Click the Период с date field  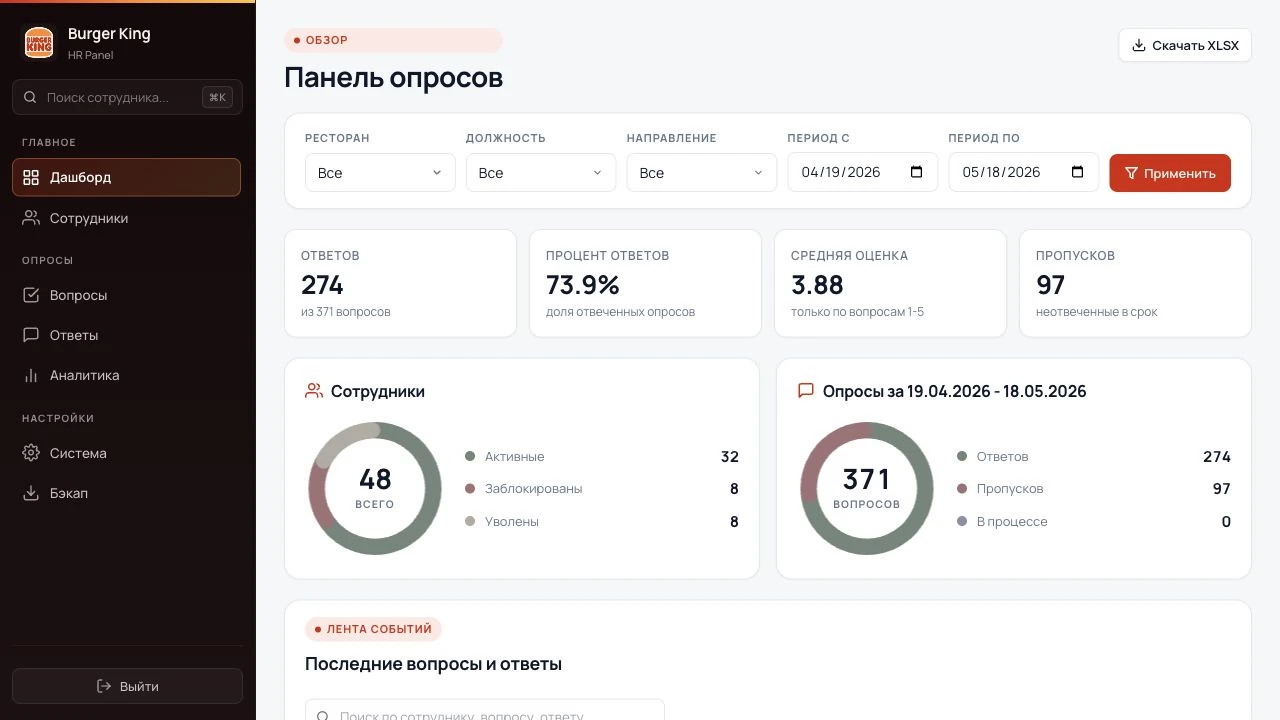863,172
